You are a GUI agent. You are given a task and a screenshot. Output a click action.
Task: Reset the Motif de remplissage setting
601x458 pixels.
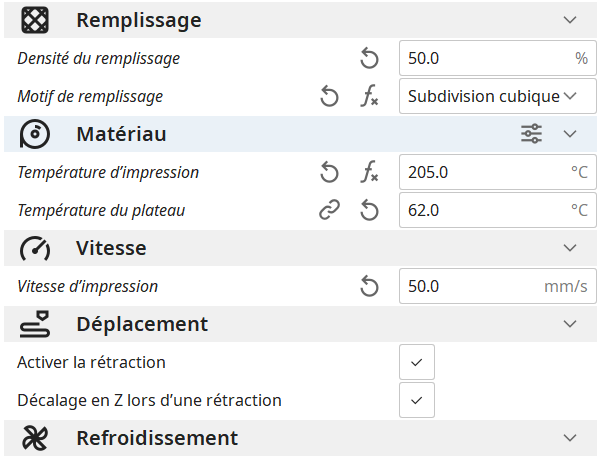(329, 97)
